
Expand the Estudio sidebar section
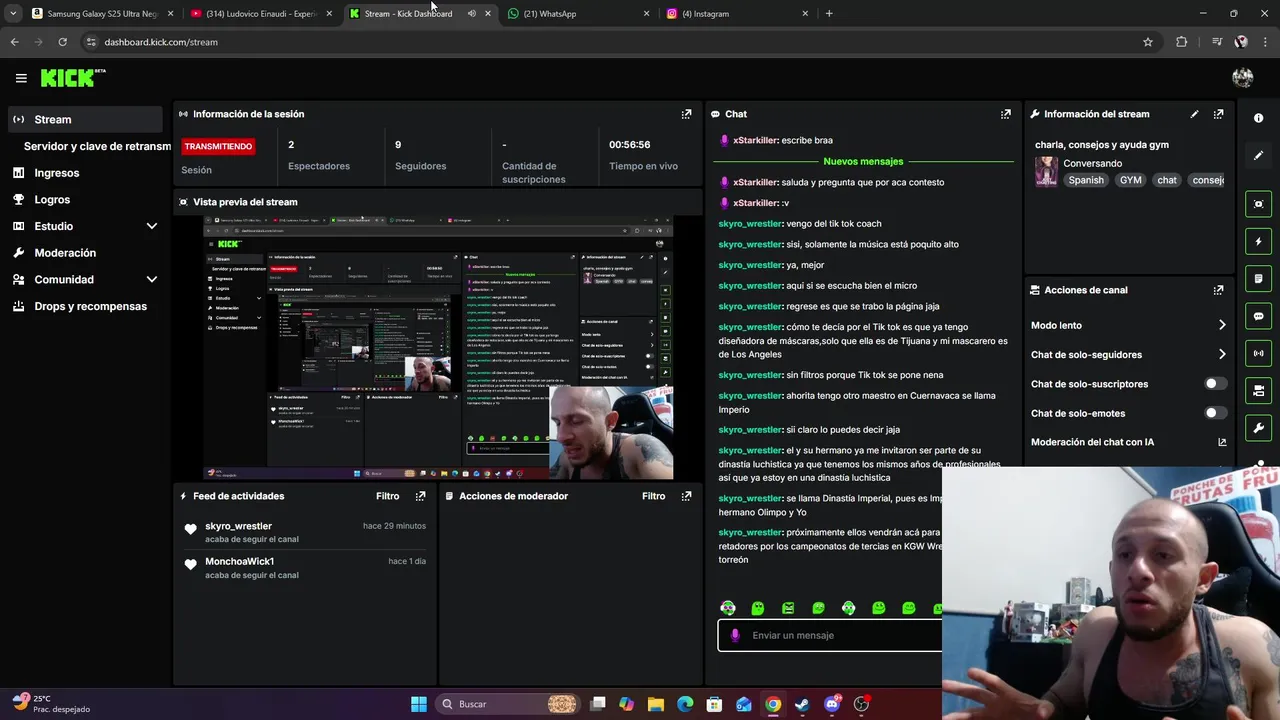click(x=152, y=226)
